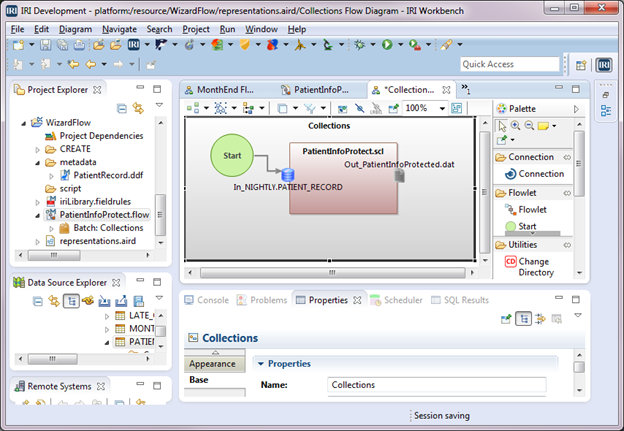Collapse the metadata folder

click(37, 163)
